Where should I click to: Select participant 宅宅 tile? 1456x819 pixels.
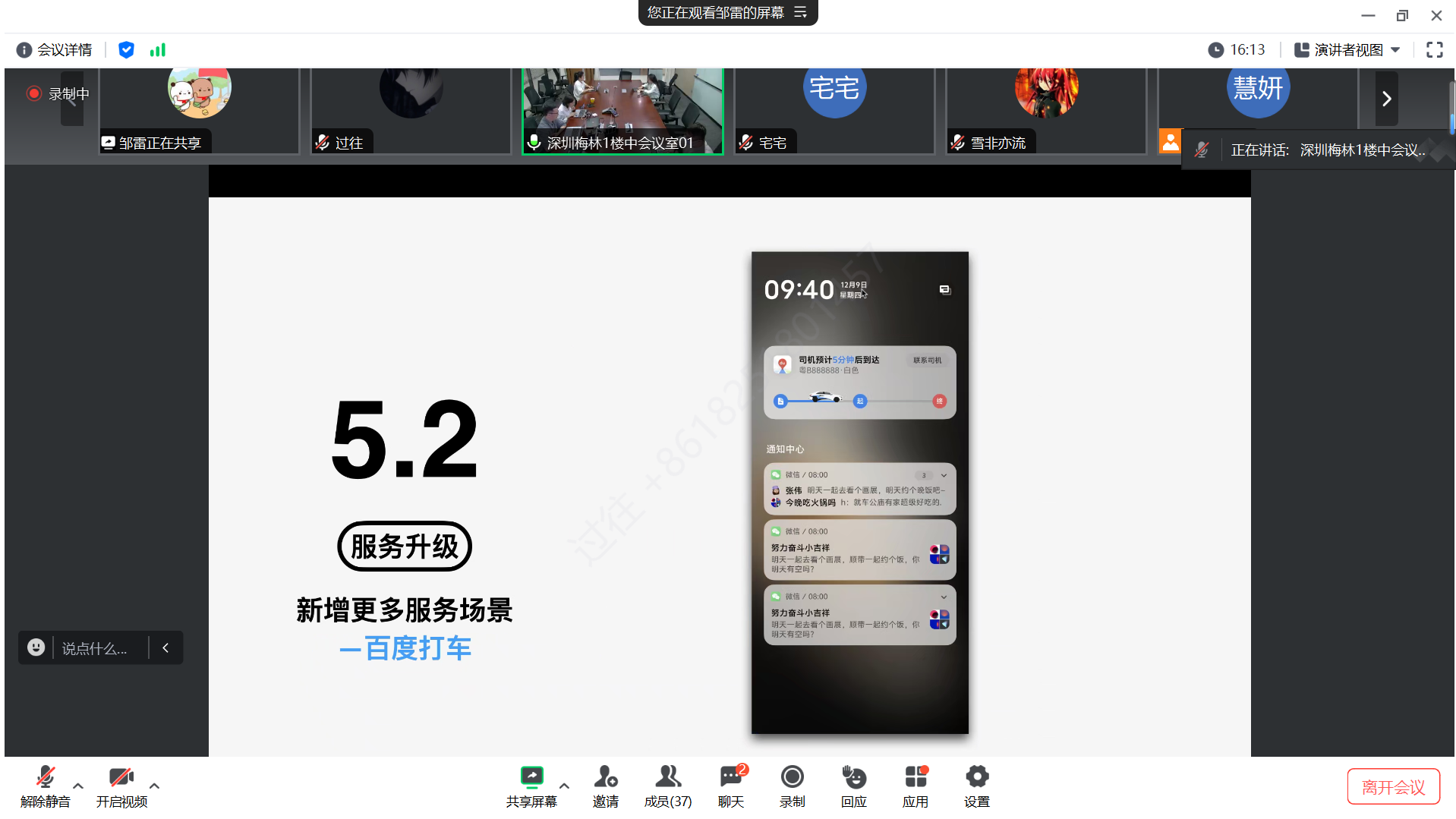pos(834,111)
